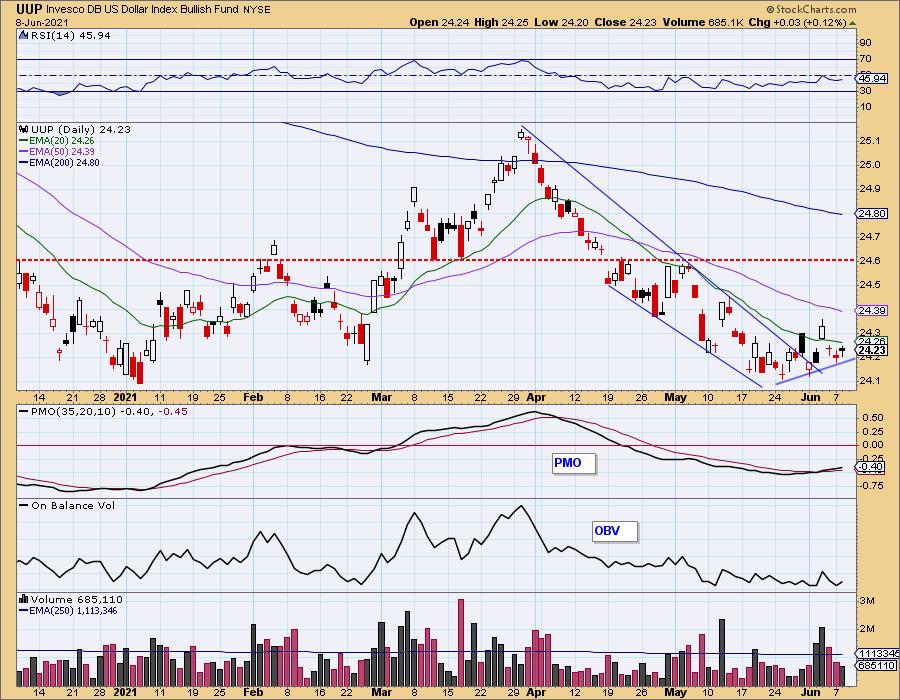
Task: Click the candlestick icon beside UUP (Daily)
Action: pyautogui.click(x=24, y=129)
